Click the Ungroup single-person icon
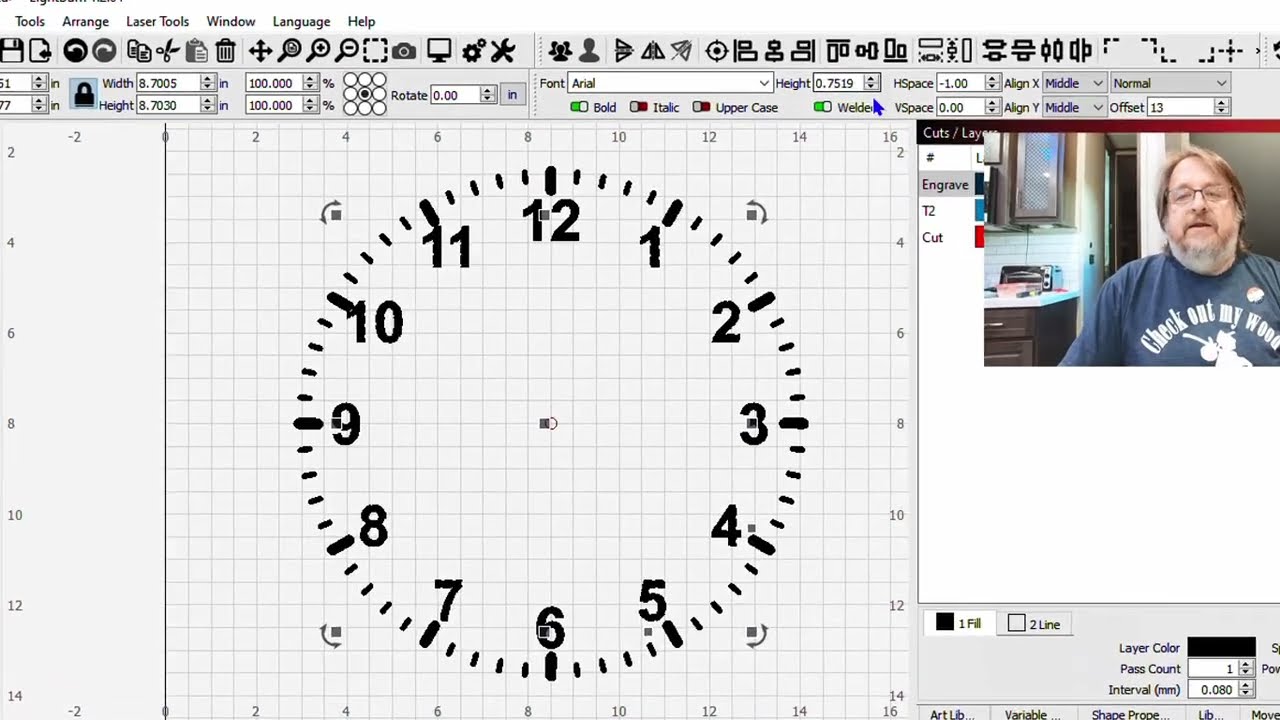 [x=589, y=50]
